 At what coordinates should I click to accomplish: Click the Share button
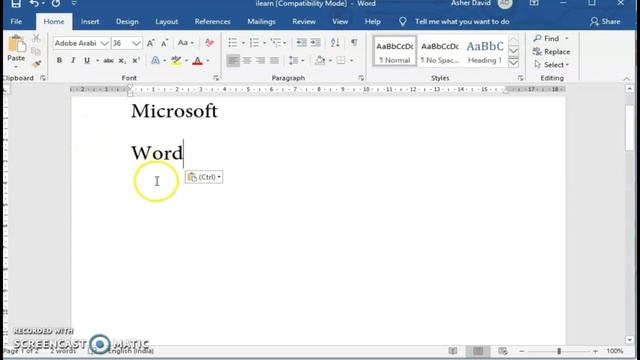coord(605,22)
